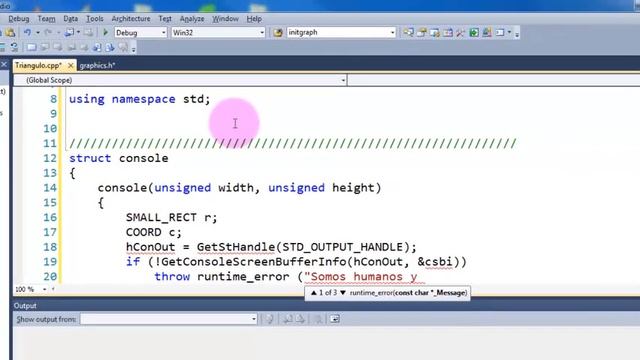This screenshot has width=640, height=360.
Task: Click the Navigate Backward icon in toolbar
Action: (x=69, y=32)
